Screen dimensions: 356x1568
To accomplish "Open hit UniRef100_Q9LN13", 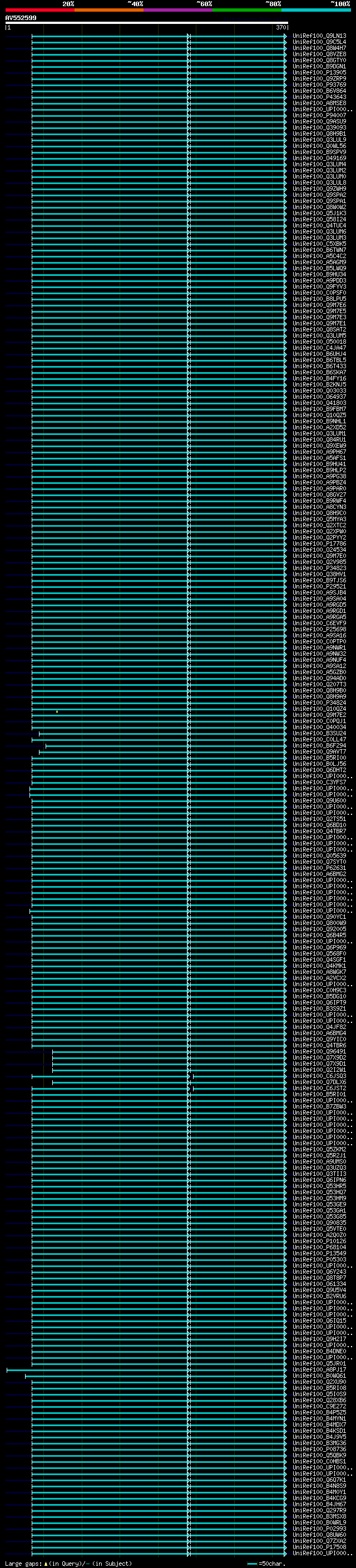I will tap(319, 36).
